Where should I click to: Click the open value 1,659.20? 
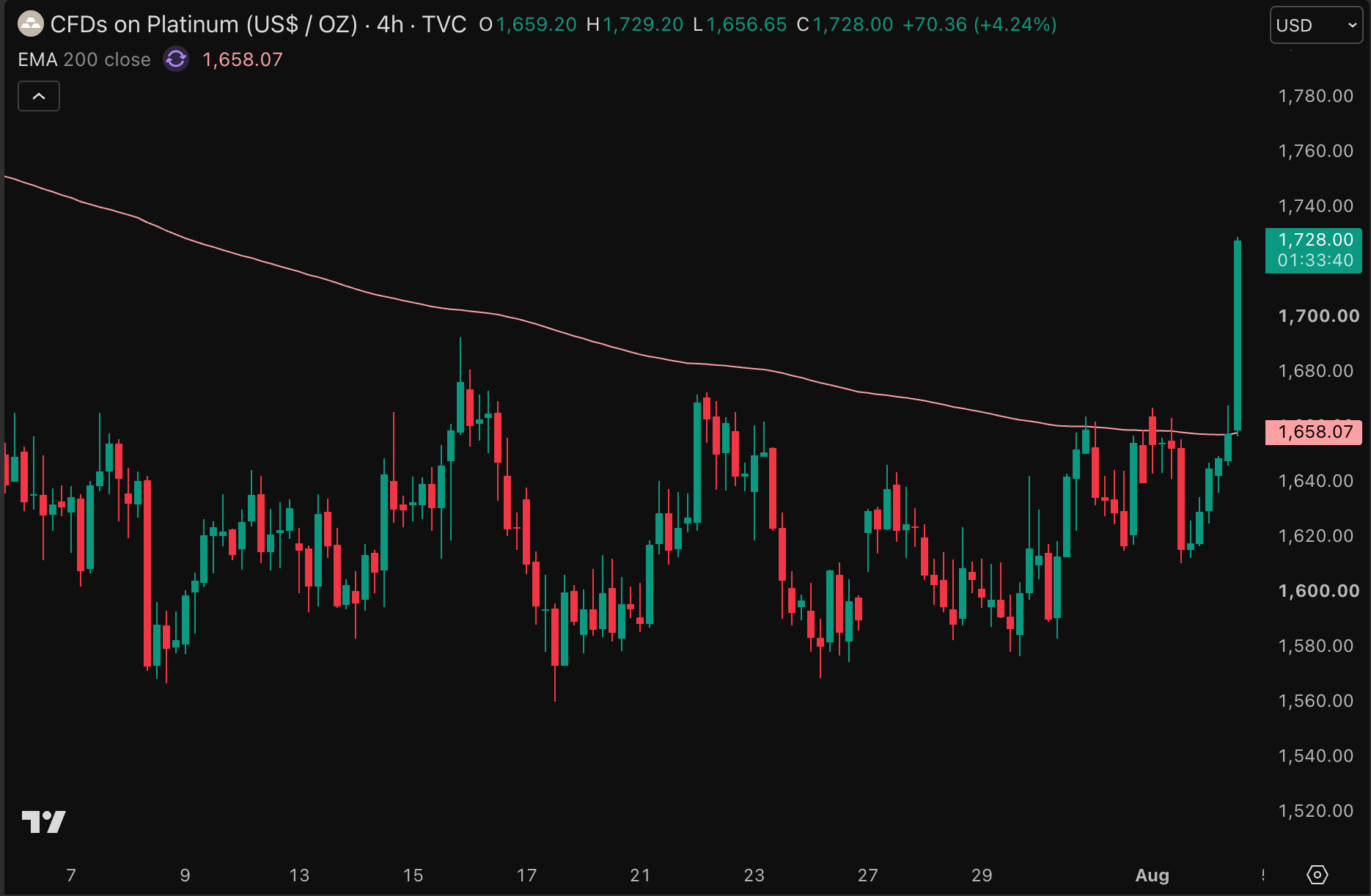(x=537, y=24)
